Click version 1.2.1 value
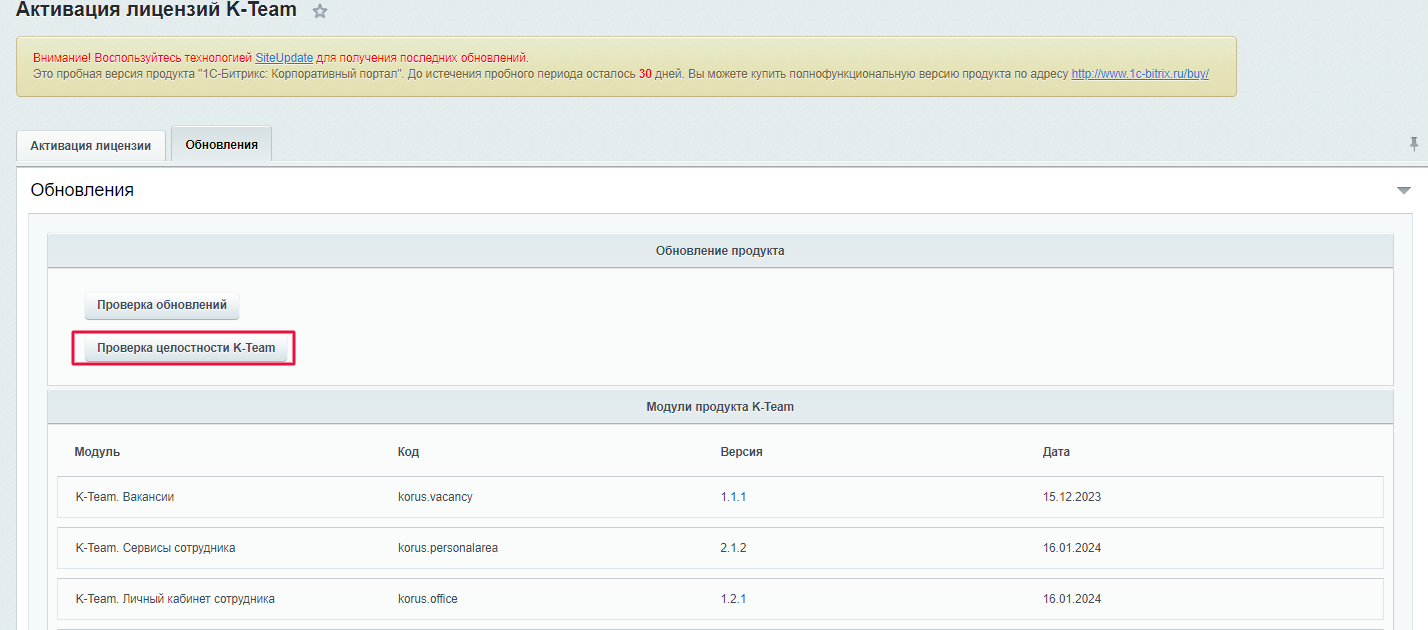Image resolution: width=1428 pixels, height=630 pixels. click(734, 599)
